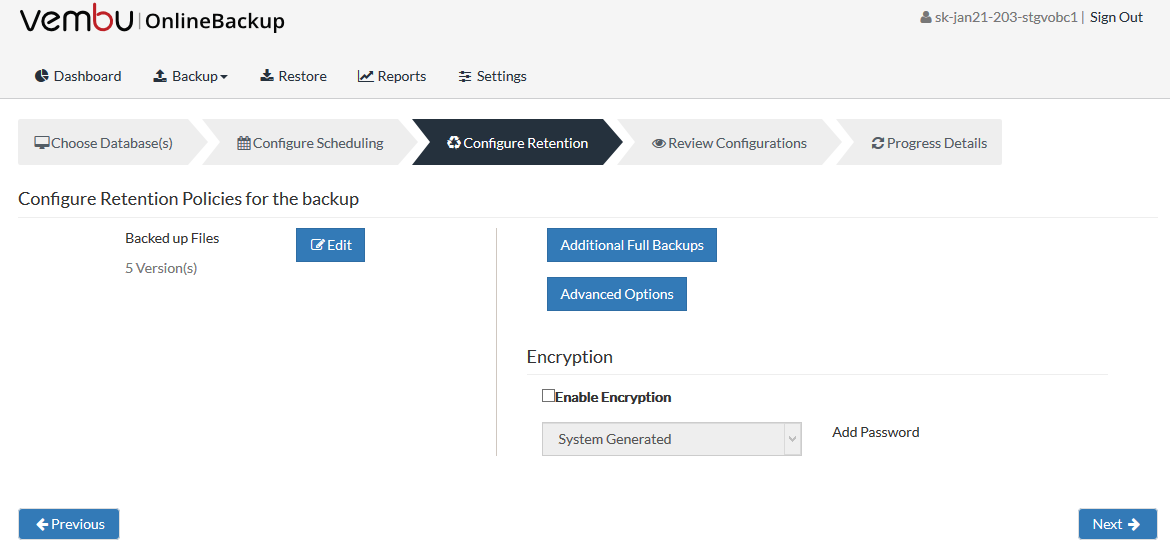
Task: Click the Backup upload icon
Action: (x=160, y=76)
